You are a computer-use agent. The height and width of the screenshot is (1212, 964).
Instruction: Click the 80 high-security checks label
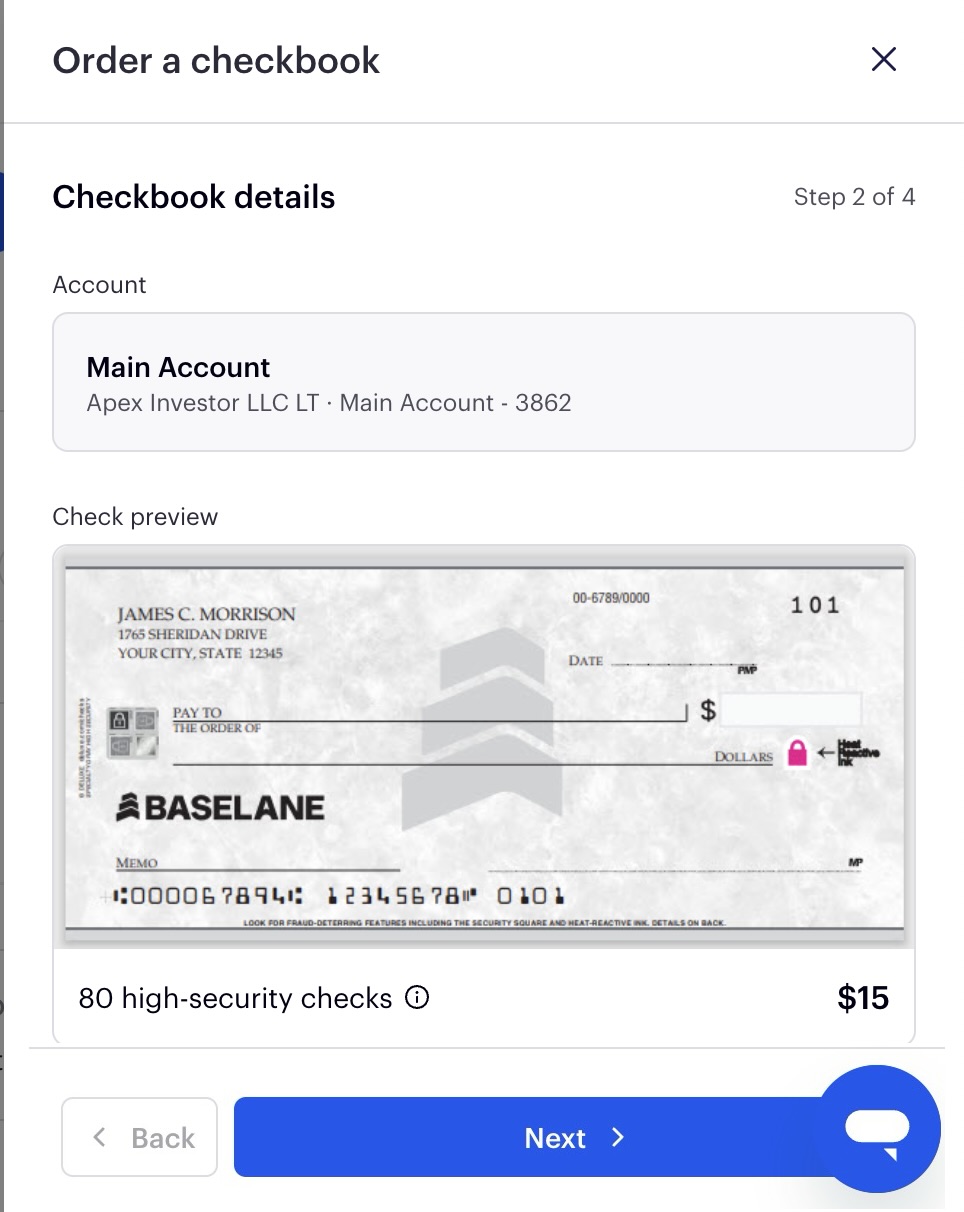coord(235,998)
